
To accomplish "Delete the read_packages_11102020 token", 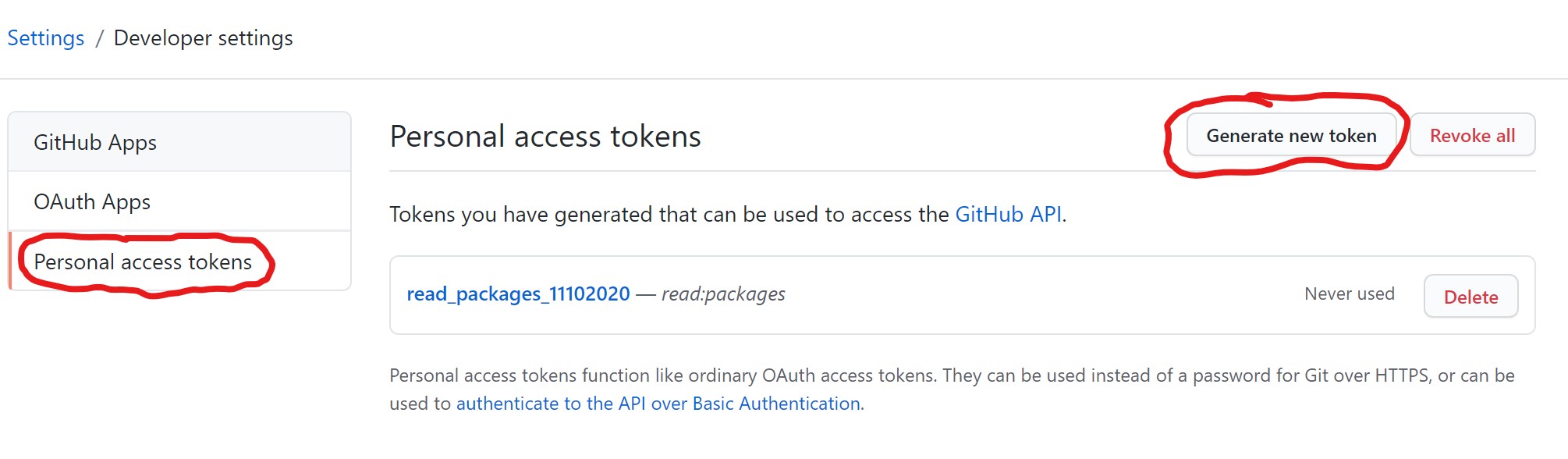I will 1470,297.
